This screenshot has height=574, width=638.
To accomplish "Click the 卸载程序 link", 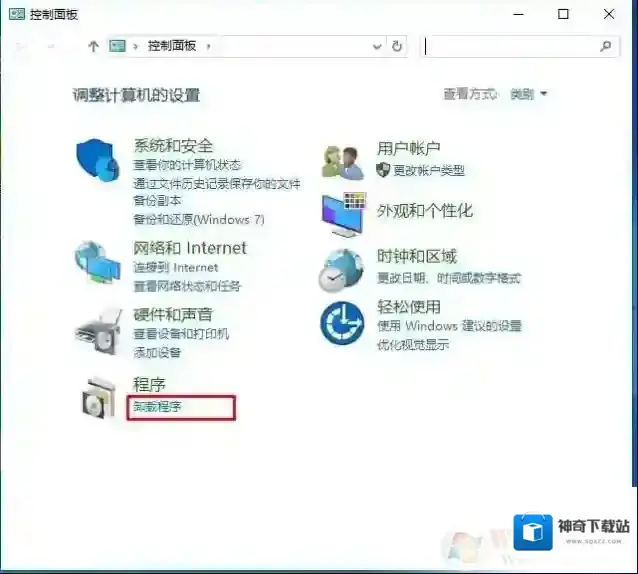I will [x=158, y=407].
